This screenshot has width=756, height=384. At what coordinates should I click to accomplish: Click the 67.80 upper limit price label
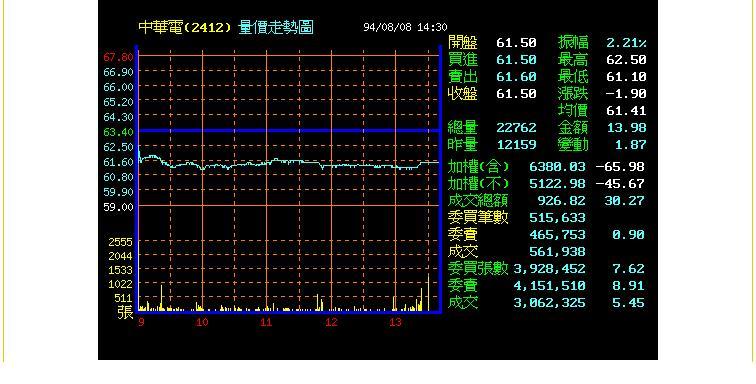[118, 57]
